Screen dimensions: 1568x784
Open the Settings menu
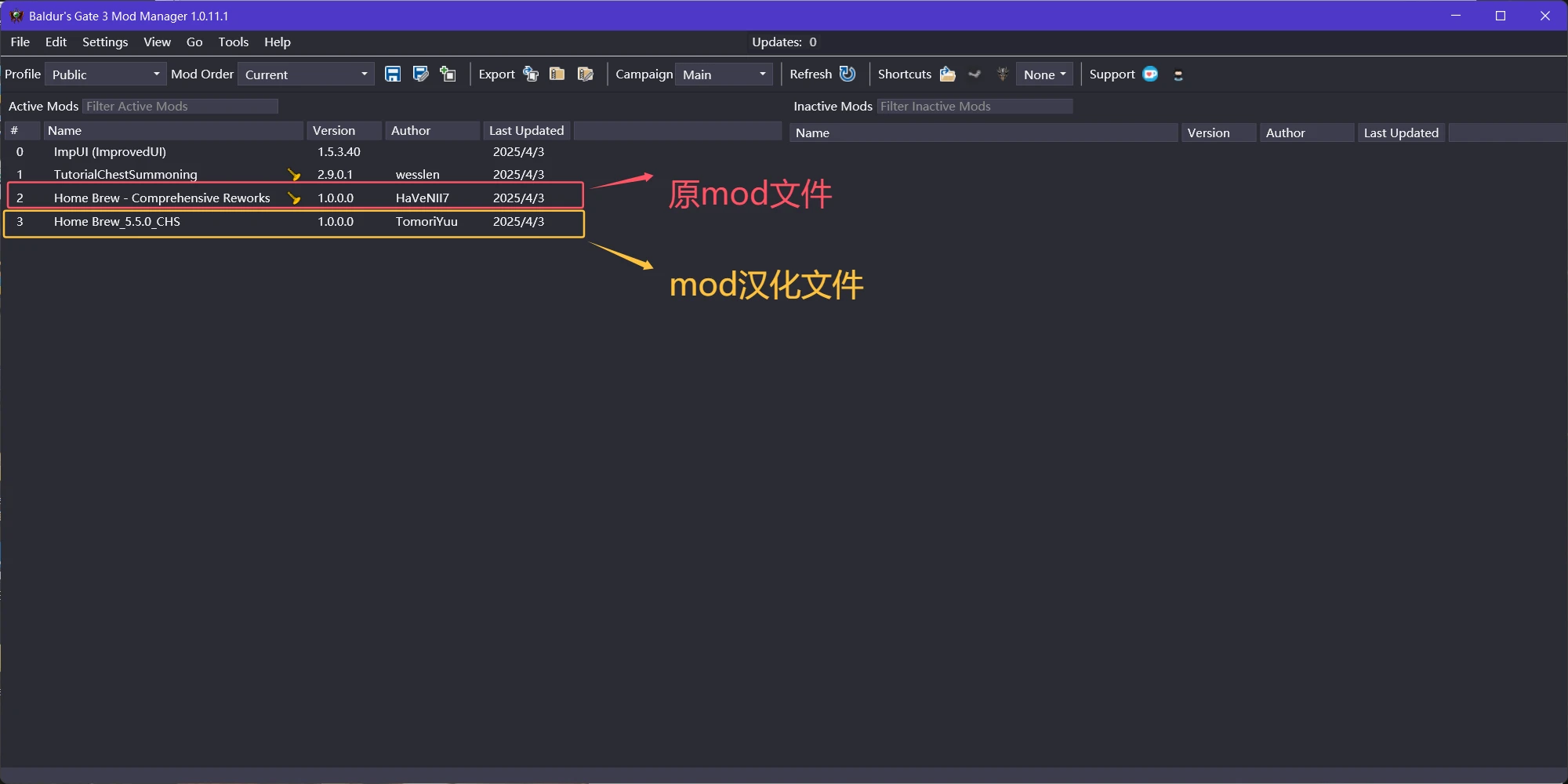click(105, 42)
